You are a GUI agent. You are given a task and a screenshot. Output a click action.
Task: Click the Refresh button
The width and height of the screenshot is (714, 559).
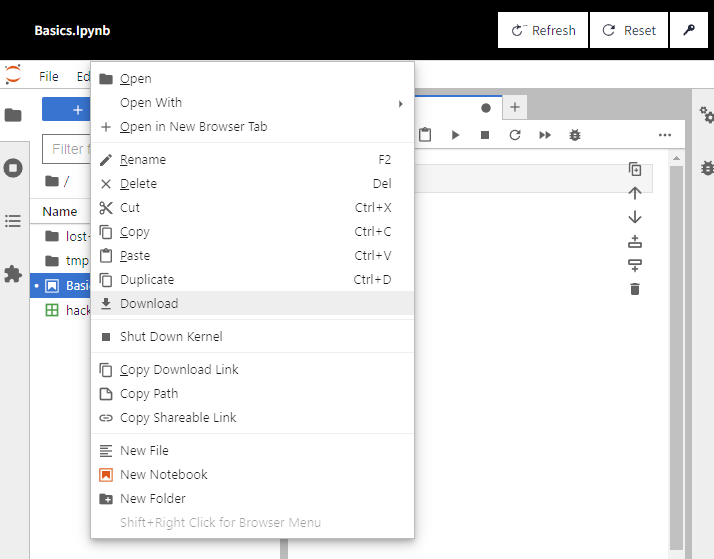543,30
